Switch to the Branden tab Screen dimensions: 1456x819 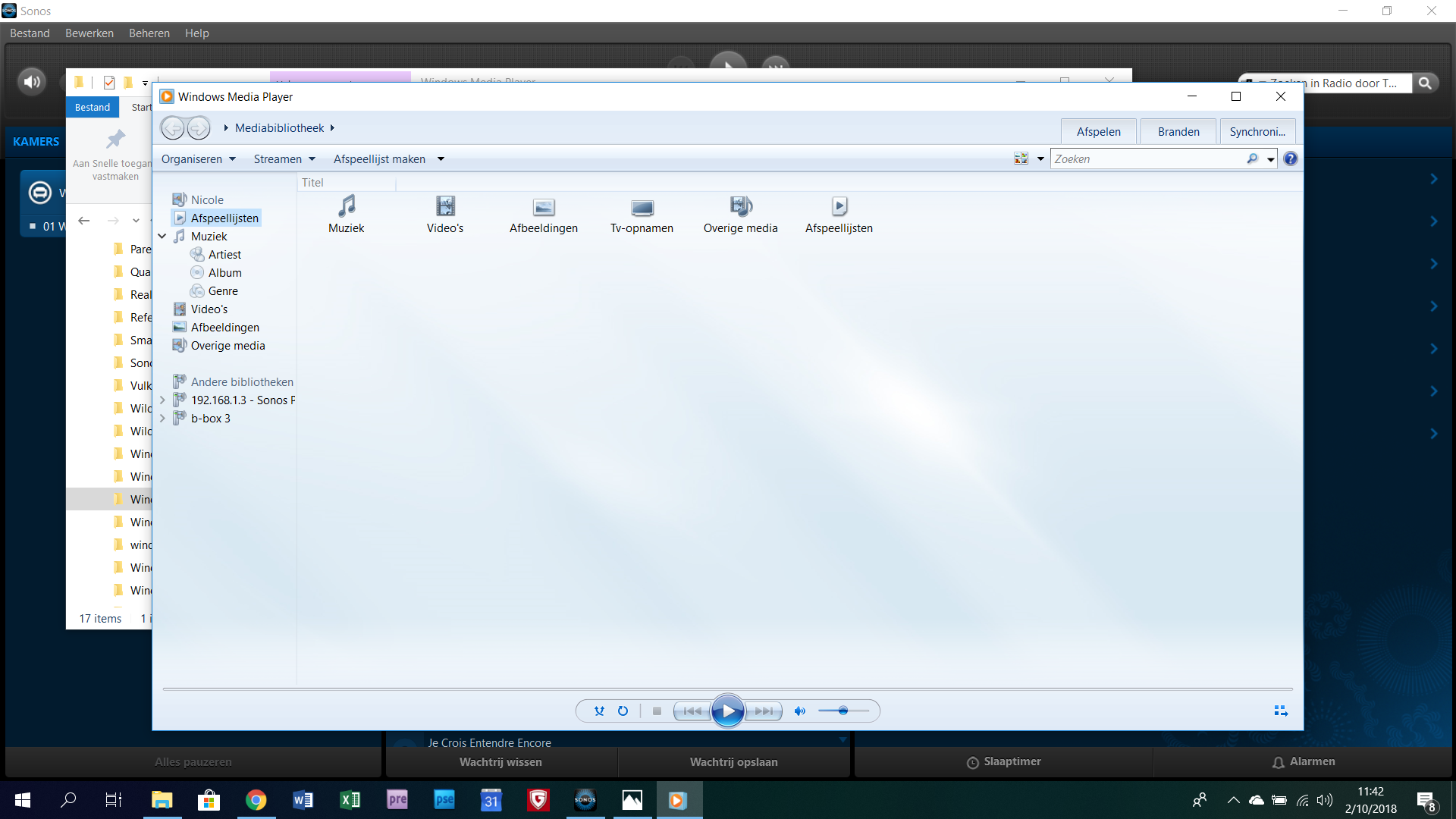1178,132
